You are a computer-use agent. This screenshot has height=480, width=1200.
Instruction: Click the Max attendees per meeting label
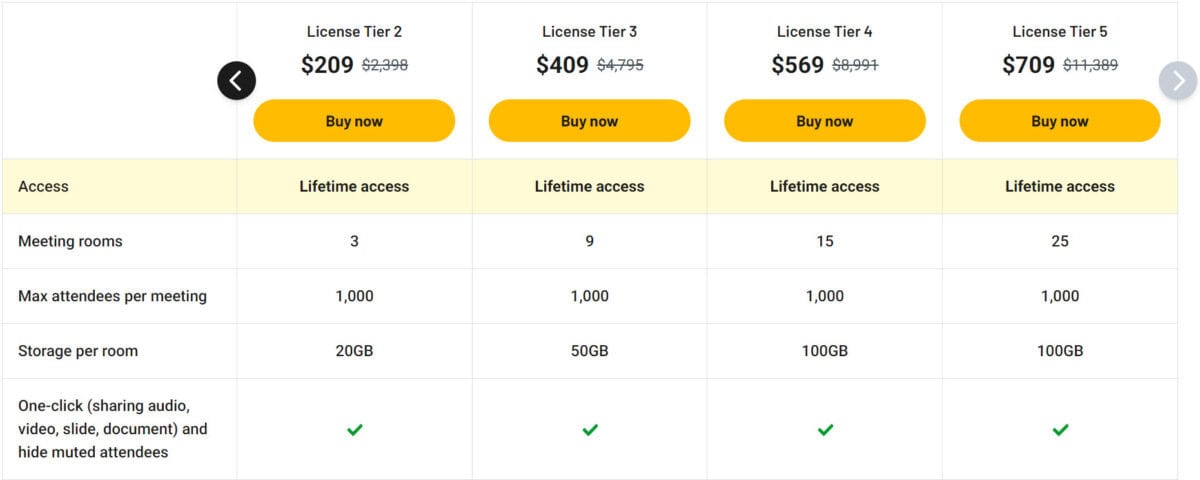point(112,296)
